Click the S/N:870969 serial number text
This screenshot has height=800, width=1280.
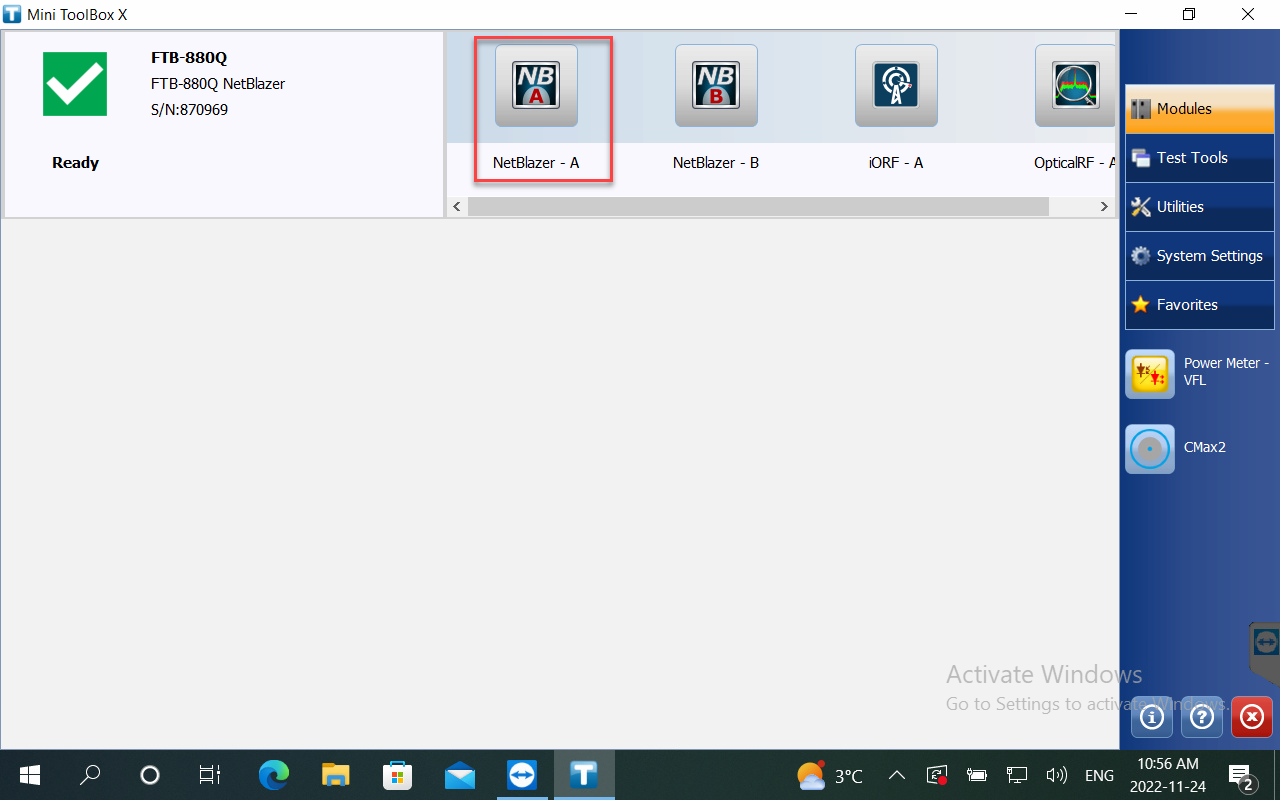189,110
